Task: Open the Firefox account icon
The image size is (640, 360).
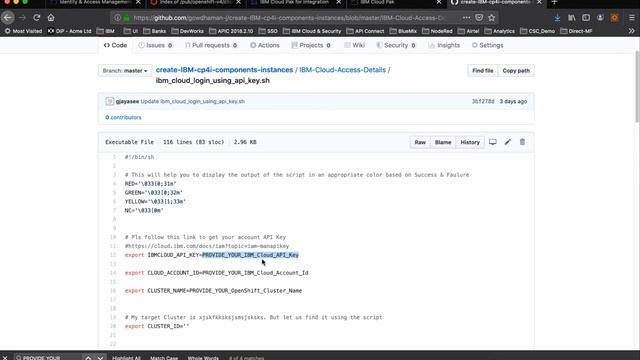Action: [x=600, y=18]
